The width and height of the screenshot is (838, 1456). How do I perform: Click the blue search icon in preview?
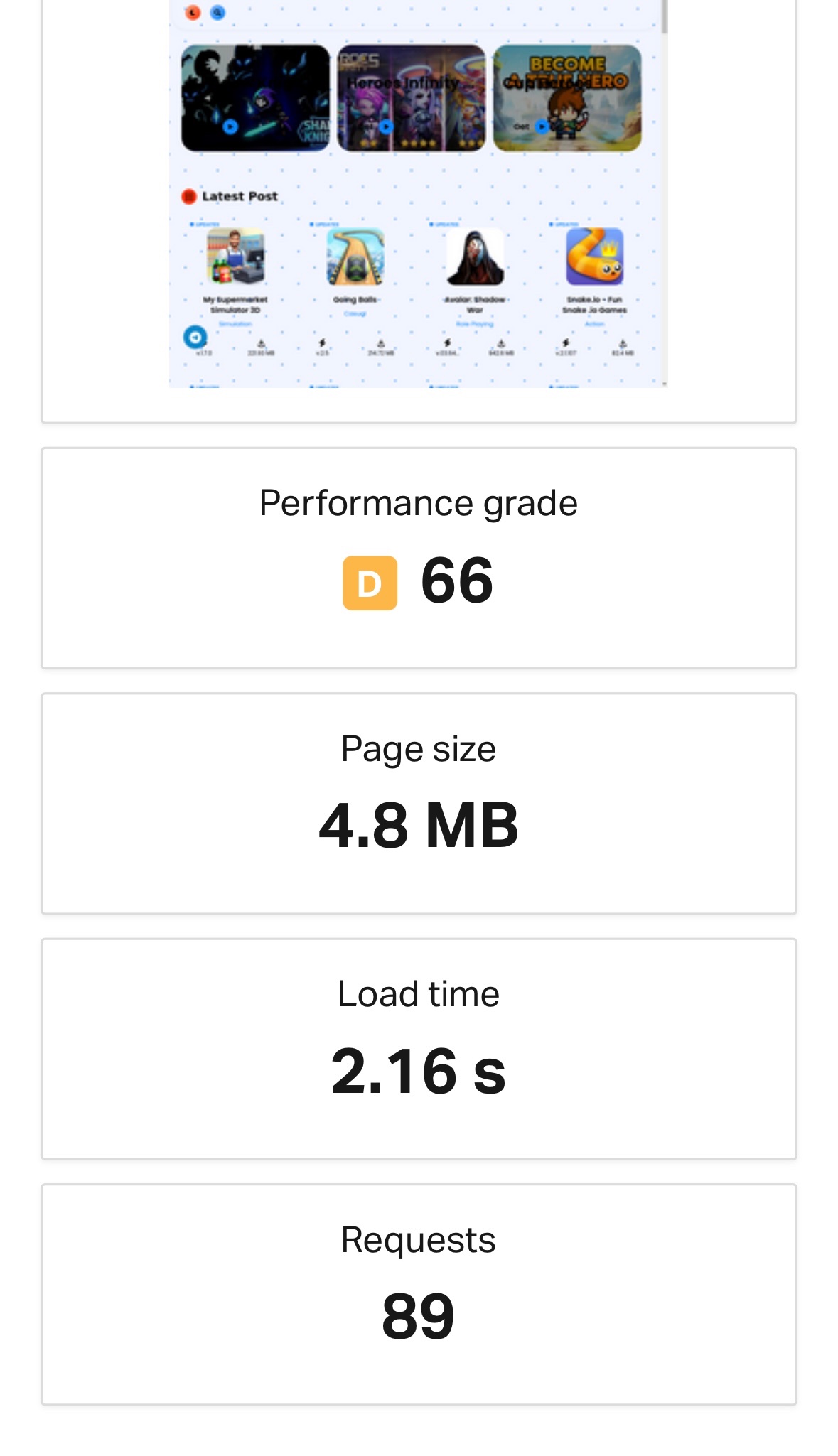tap(217, 13)
